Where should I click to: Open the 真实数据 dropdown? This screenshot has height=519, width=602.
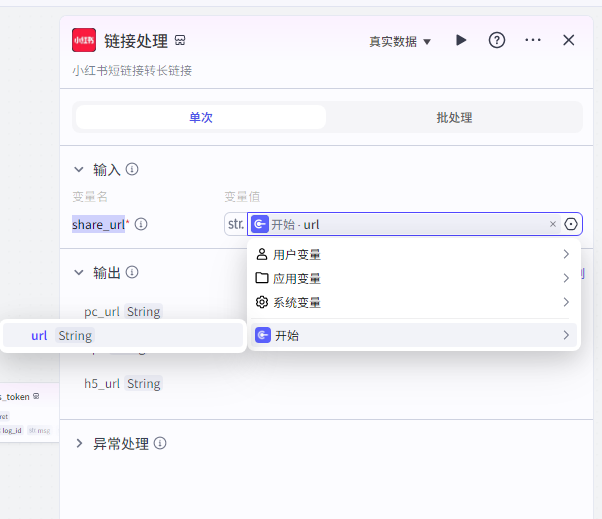[x=400, y=41]
